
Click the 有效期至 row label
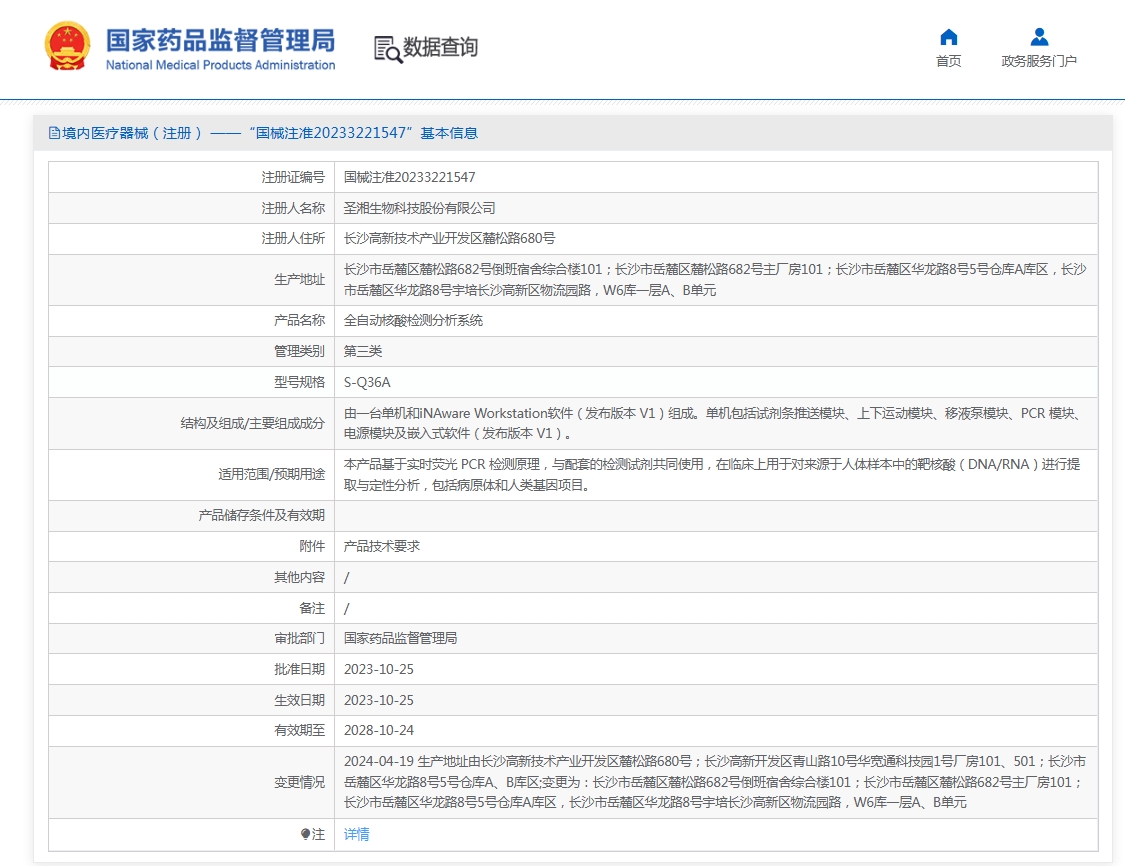click(299, 730)
